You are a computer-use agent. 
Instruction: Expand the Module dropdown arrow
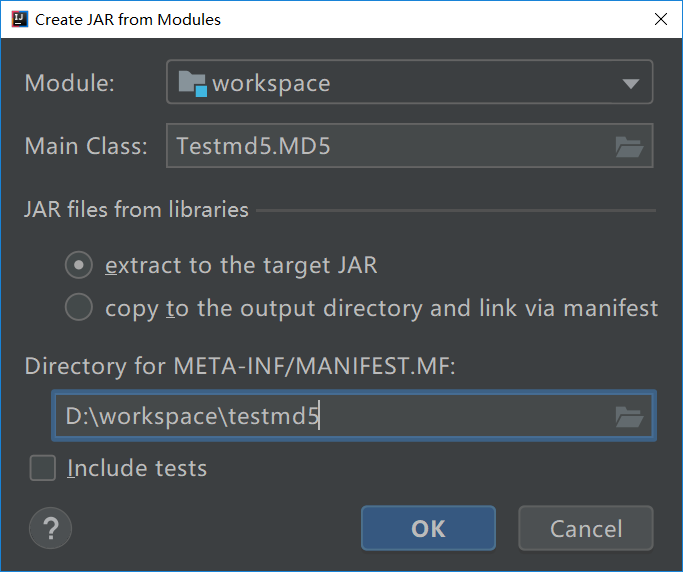[630, 84]
